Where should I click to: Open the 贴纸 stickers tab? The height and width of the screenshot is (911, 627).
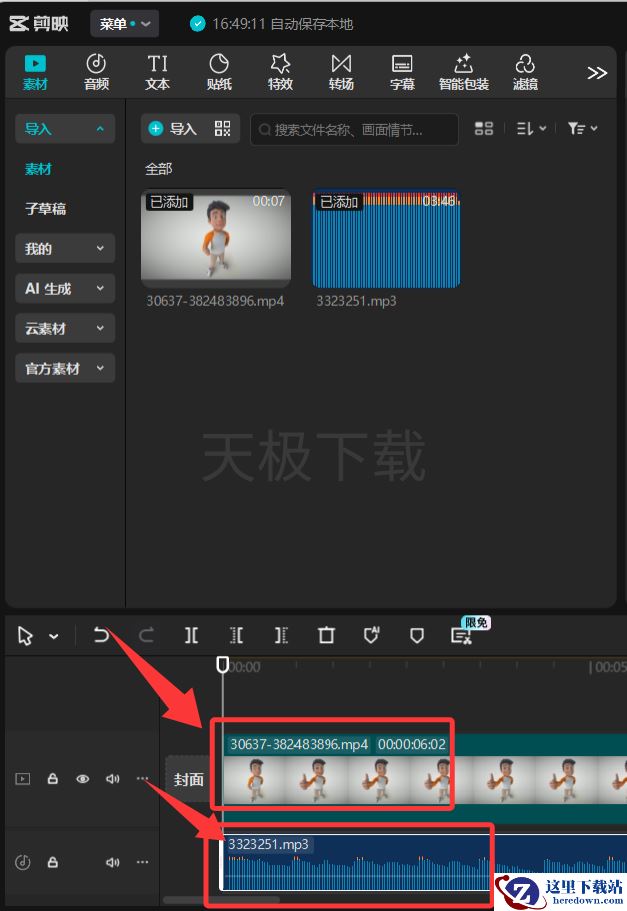219,72
